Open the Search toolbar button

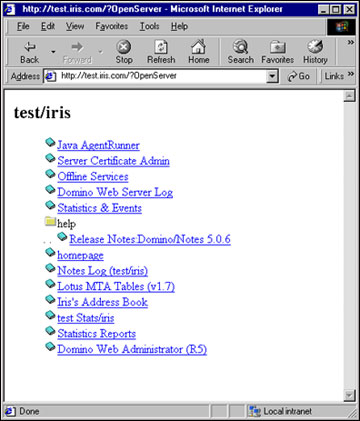[x=240, y=47]
